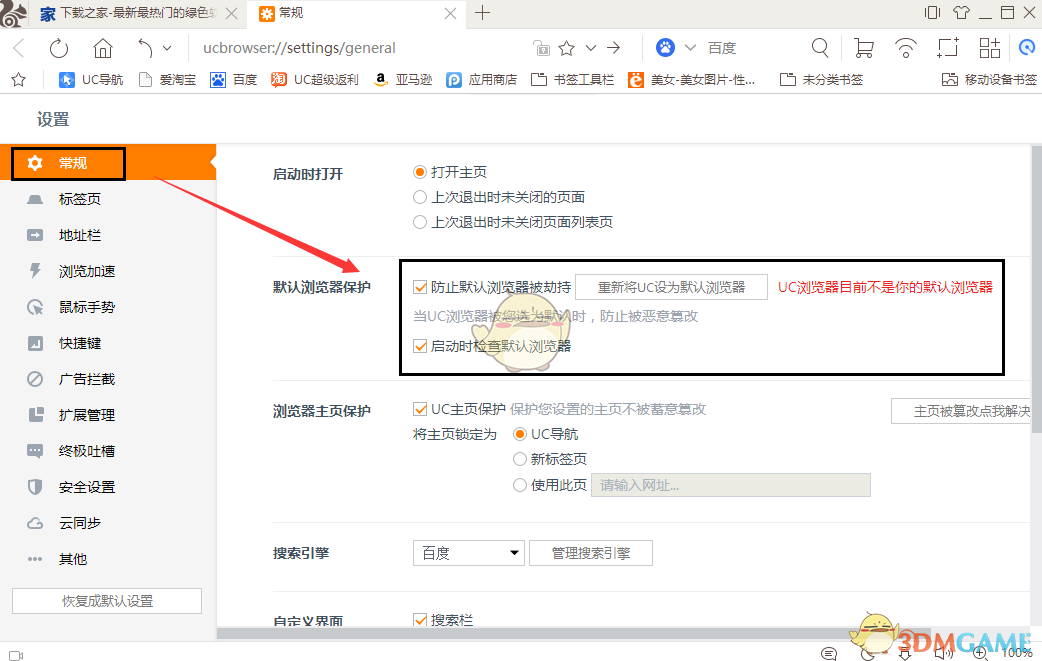
Task: Click the shopping cart toolbar icon
Action: pos(862,47)
